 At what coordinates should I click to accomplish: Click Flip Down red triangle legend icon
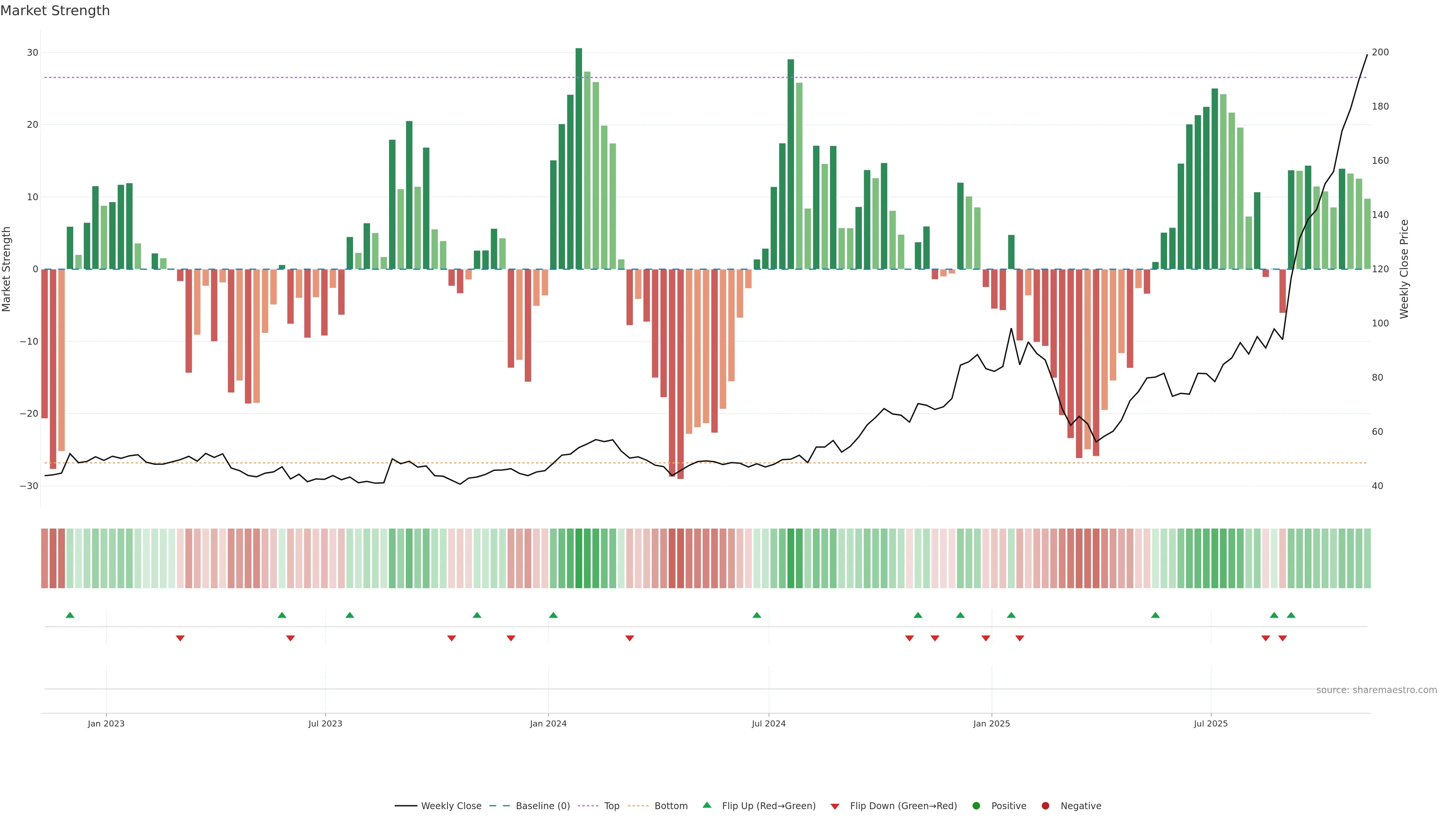(835, 806)
